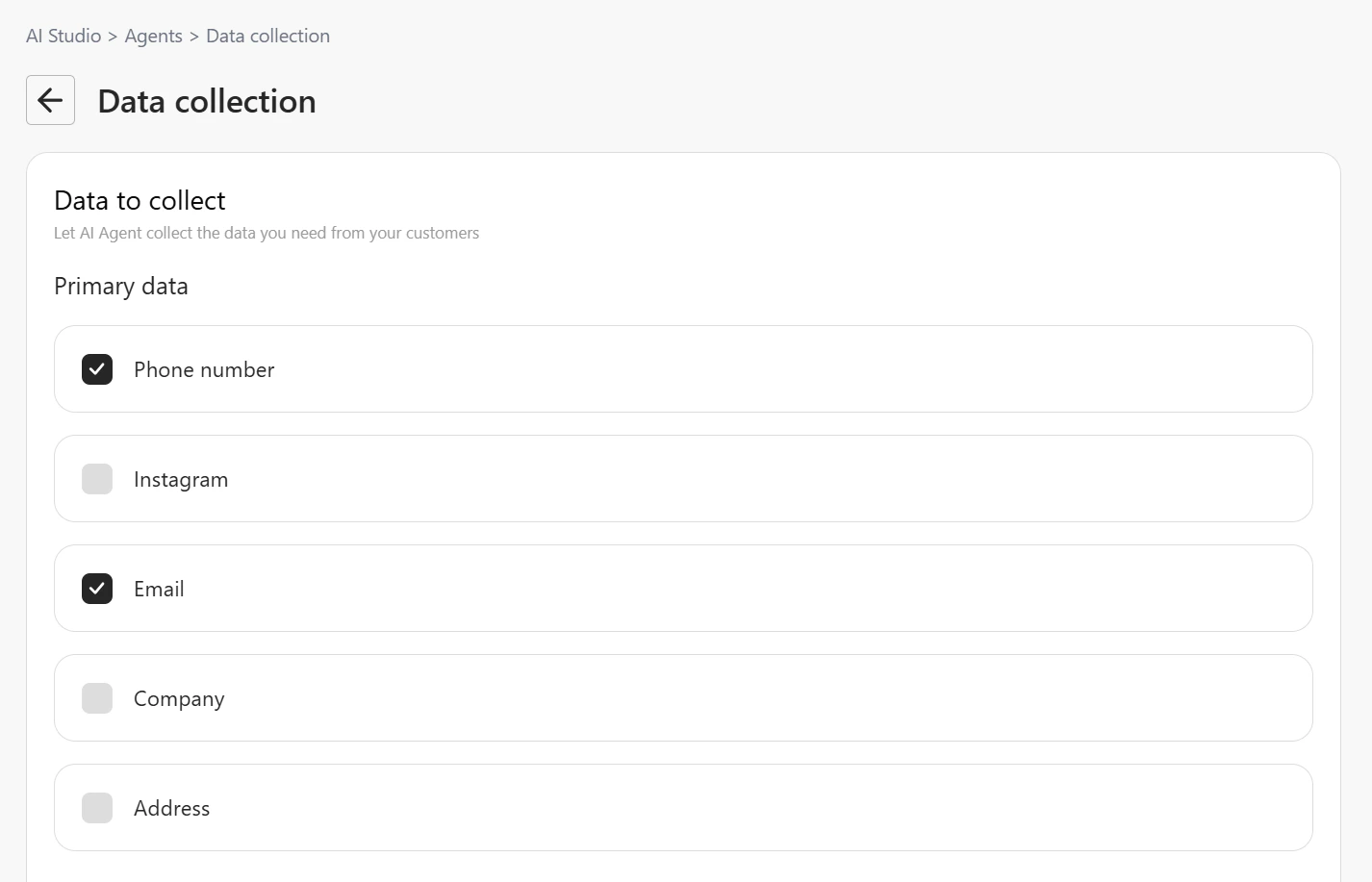Click the Address label text
This screenshot has height=882, width=1372.
(171, 808)
